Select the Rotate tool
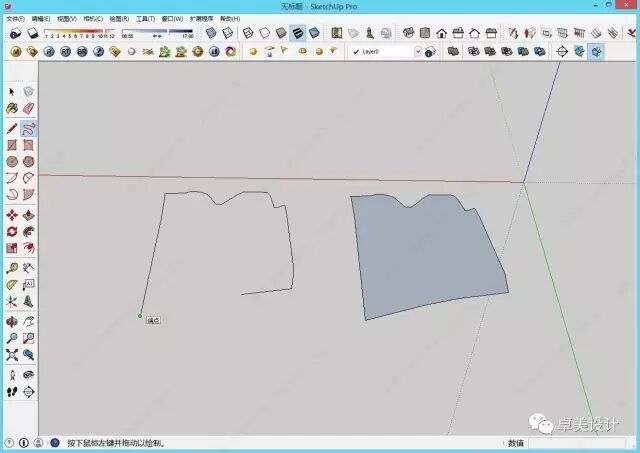The width and height of the screenshot is (640, 453). 12,231
